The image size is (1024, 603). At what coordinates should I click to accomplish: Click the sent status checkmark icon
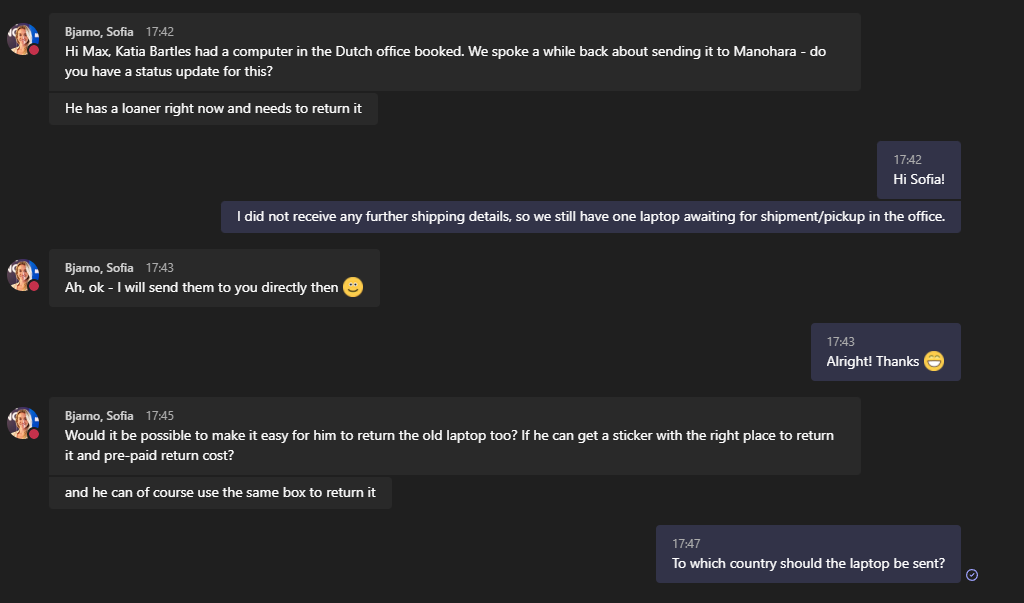[x=972, y=574]
